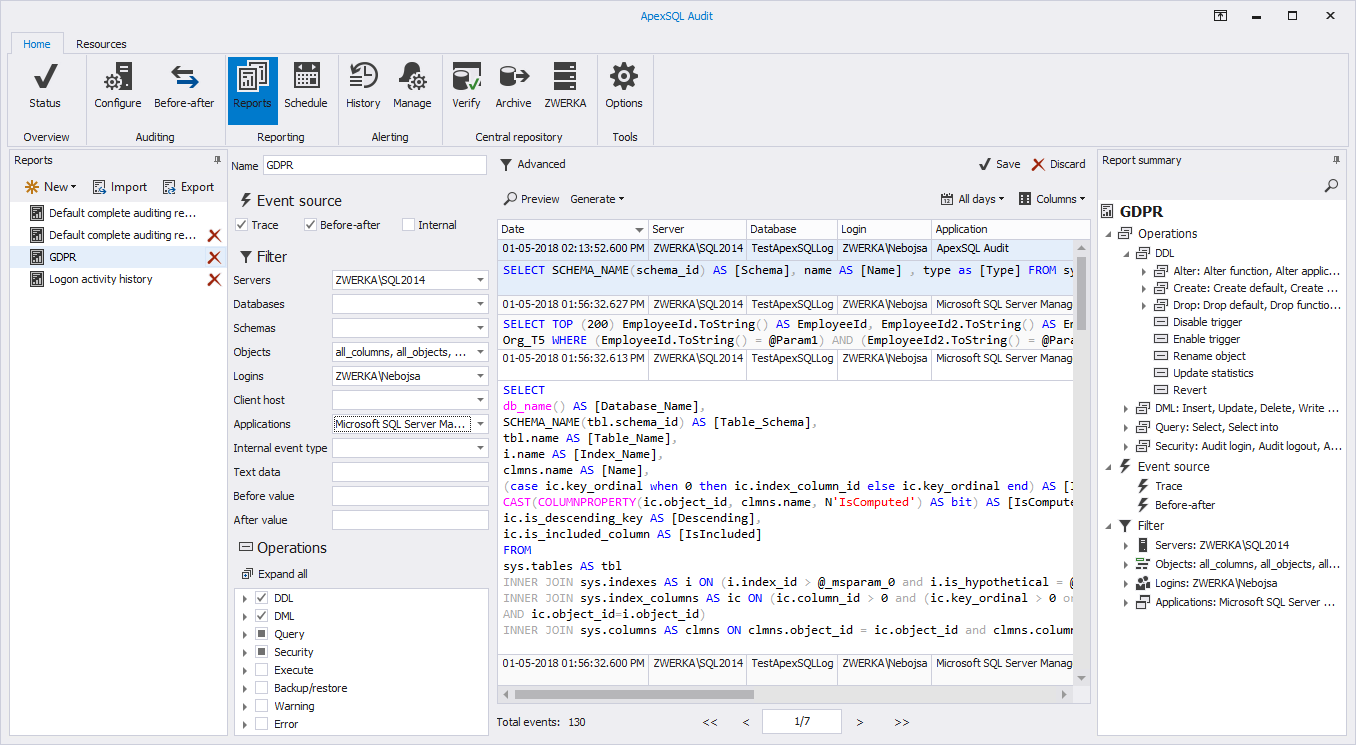Open the Objects filter dropdown
This screenshot has height=745, width=1356.
point(480,352)
